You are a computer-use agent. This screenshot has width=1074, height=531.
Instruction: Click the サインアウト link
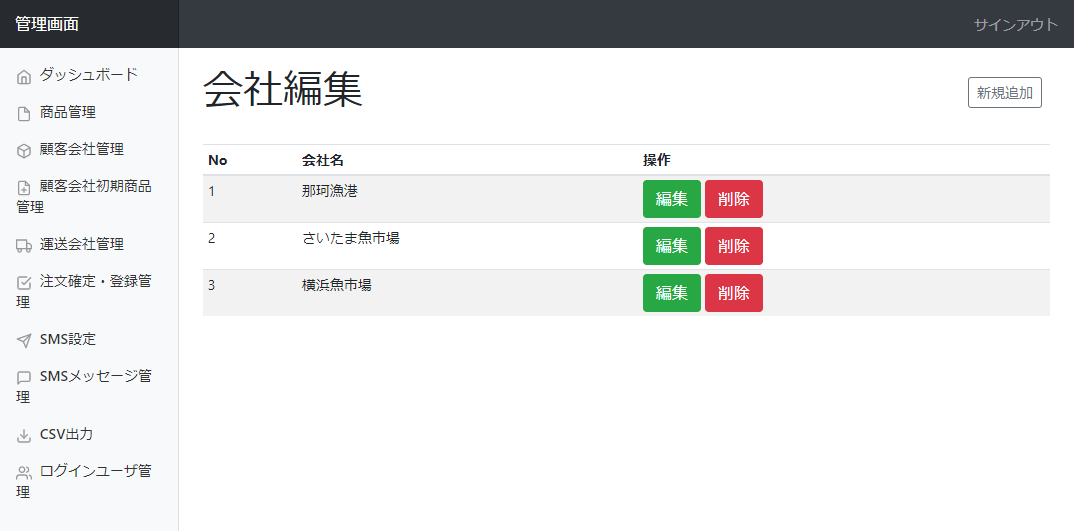1015,25
